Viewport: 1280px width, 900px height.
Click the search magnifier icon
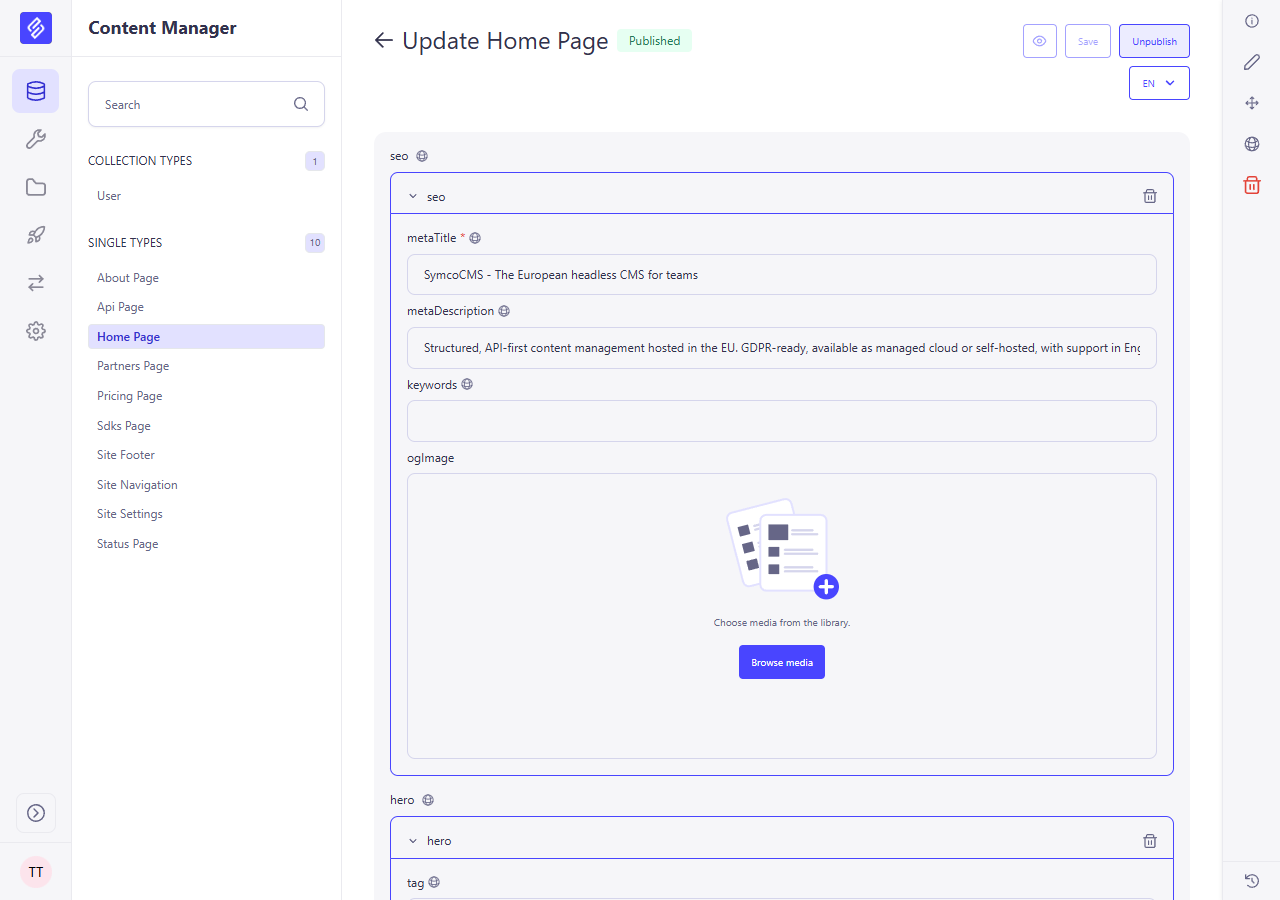301,104
